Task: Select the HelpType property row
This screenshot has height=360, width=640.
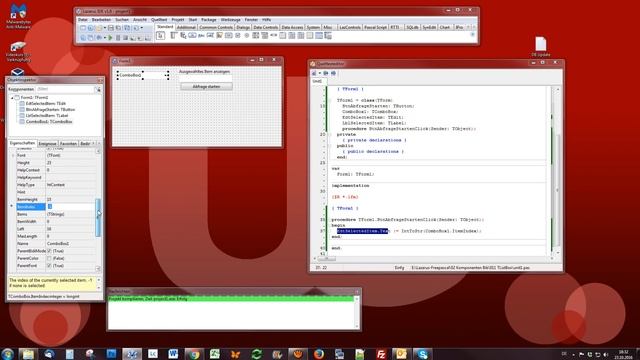Action: [55, 185]
